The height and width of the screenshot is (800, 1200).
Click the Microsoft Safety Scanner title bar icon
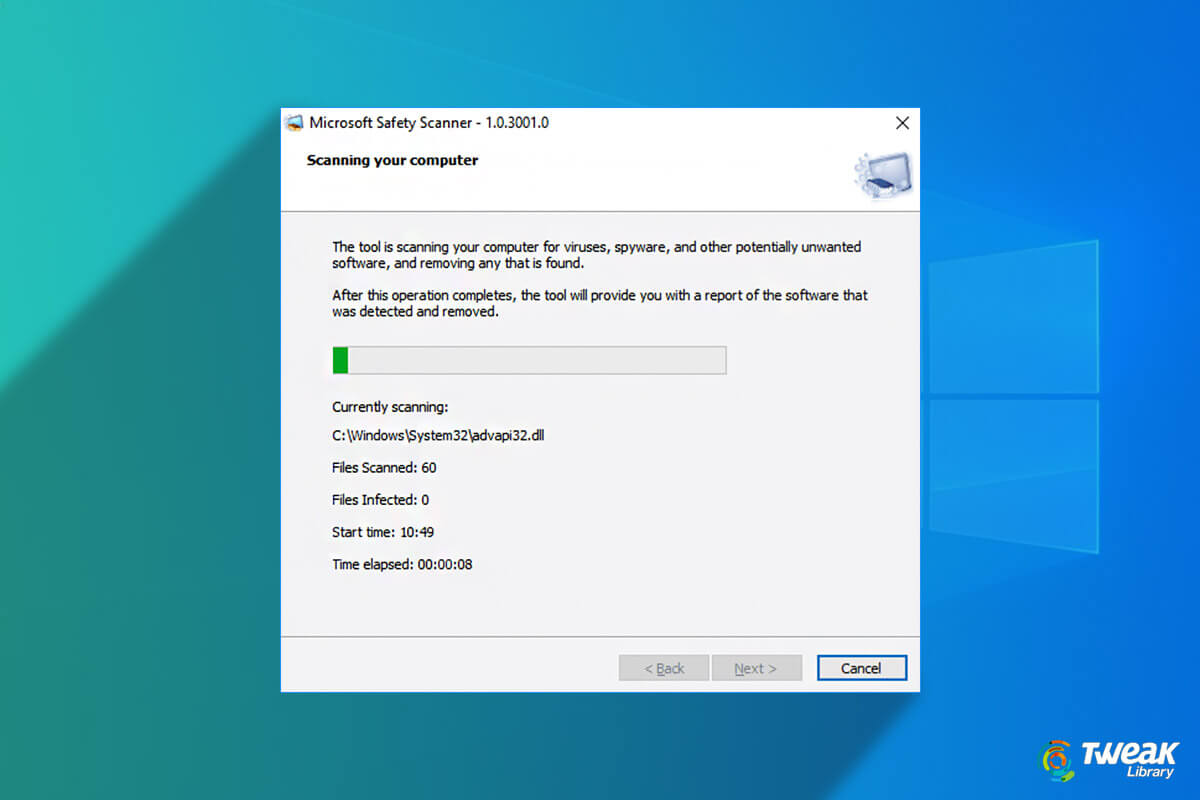294,122
